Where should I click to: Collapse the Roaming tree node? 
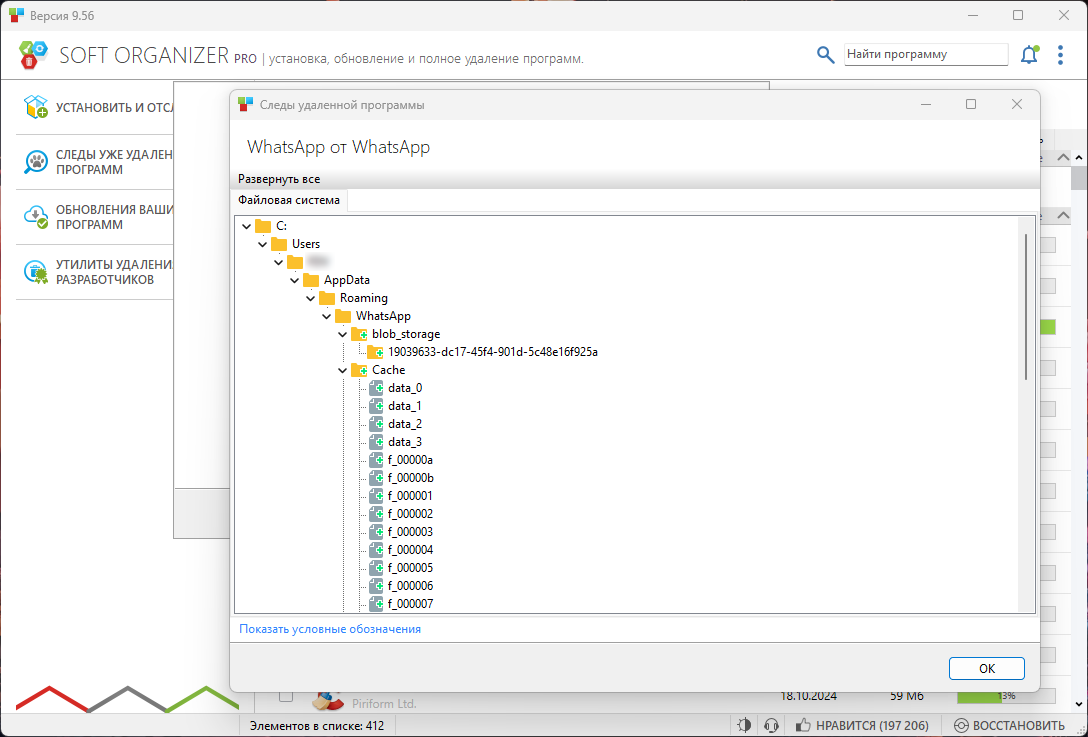coord(310,298)
